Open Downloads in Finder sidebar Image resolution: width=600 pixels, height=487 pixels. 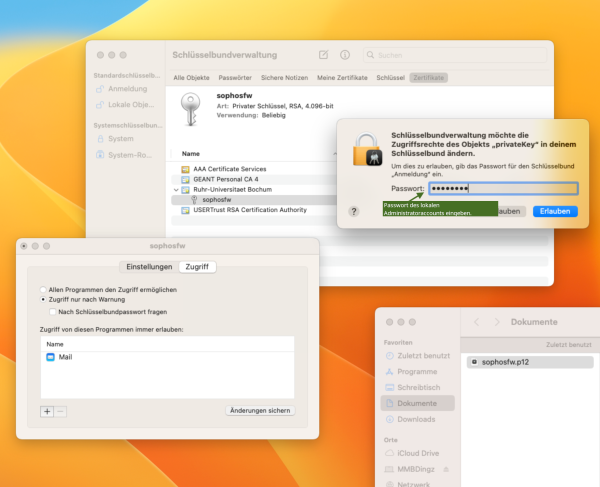click(416, 419)
